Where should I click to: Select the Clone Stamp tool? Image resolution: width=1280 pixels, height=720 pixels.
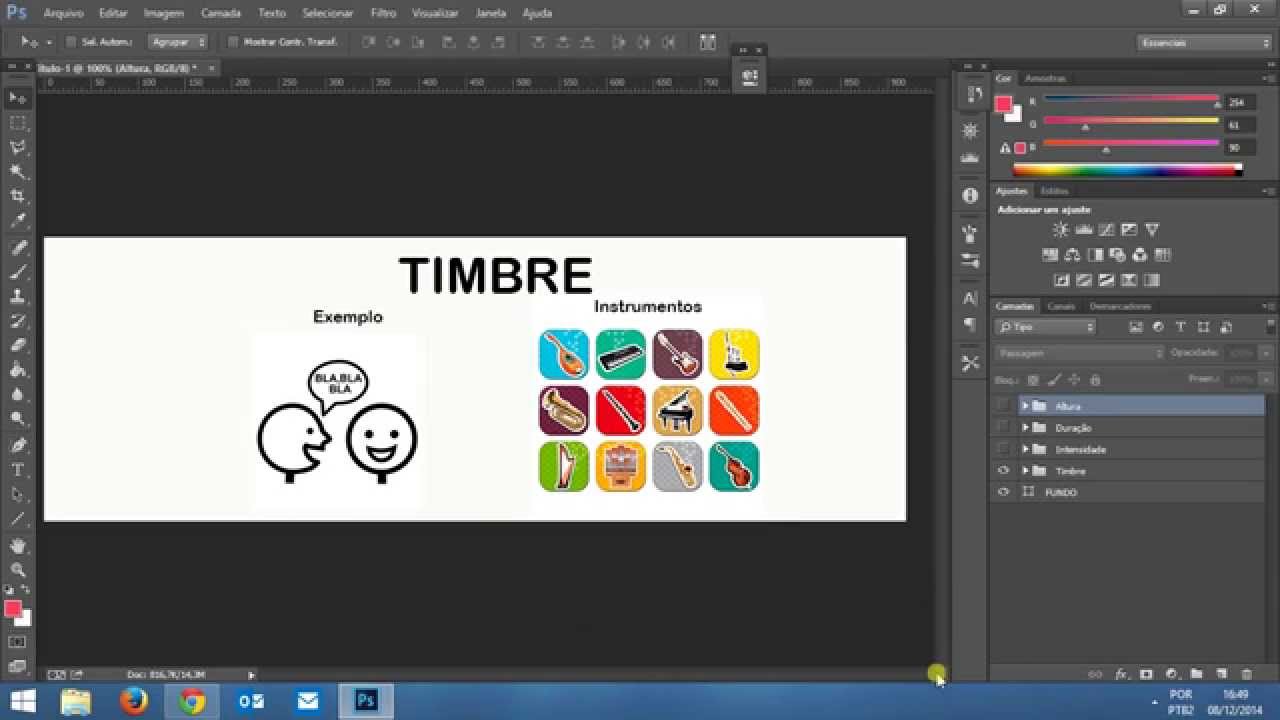[18, 296]
